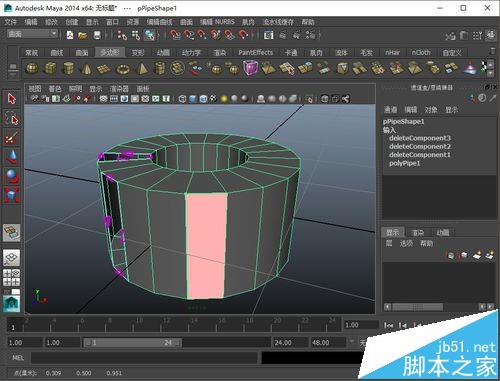Click the Open Scene folder icon
500x381 pixels.
tap(82, 35)
